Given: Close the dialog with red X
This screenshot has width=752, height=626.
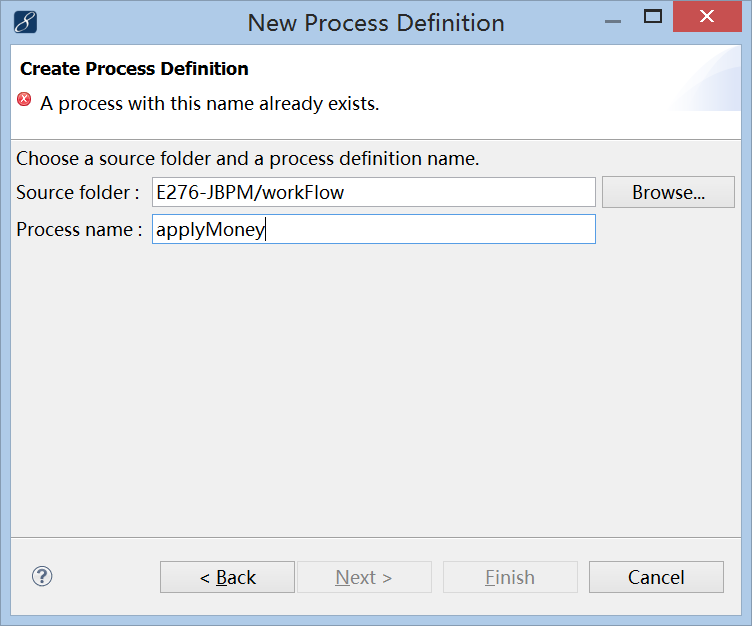Looking at the screenshot, I should [x=708, y=17].
